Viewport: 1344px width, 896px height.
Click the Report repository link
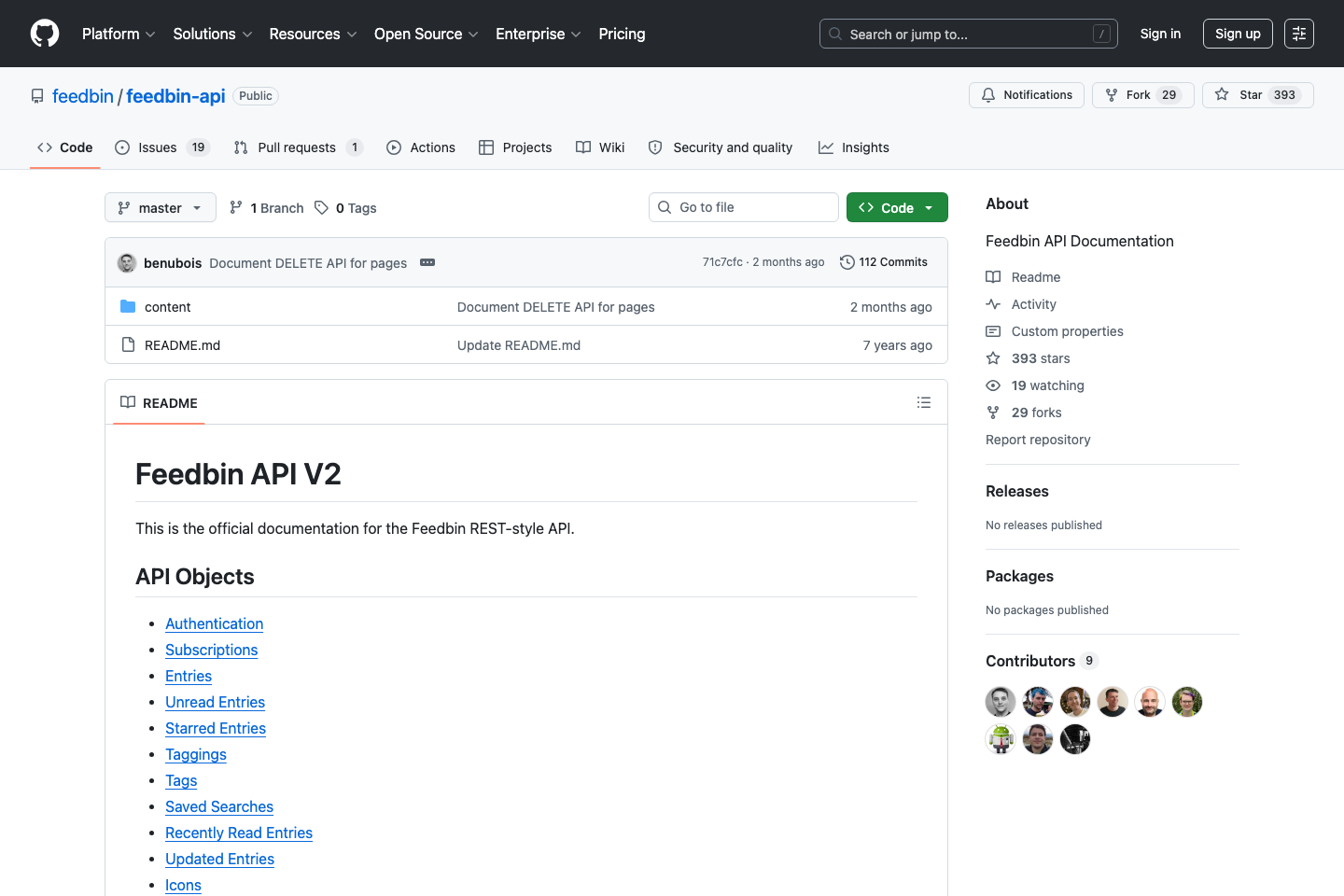pos(1038,439)
